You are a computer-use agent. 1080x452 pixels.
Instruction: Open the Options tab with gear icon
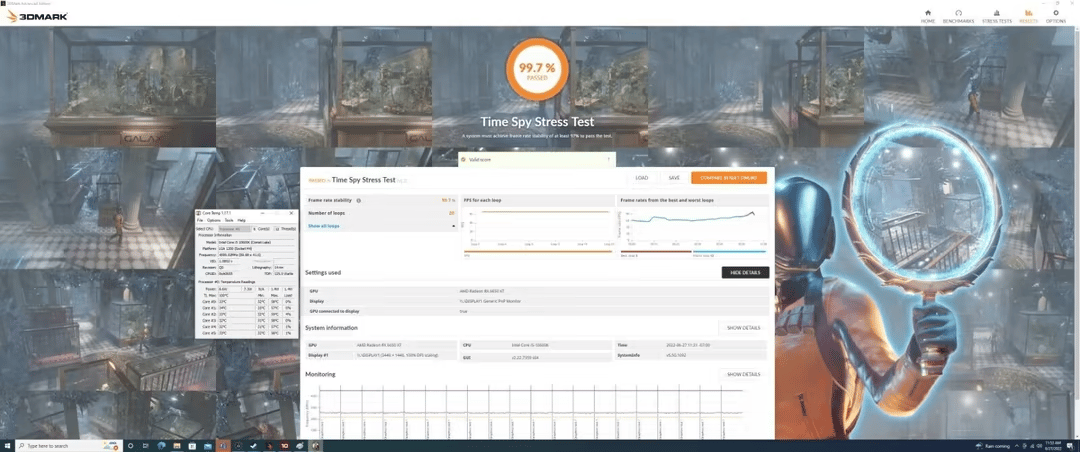(x=1056, y=17)
